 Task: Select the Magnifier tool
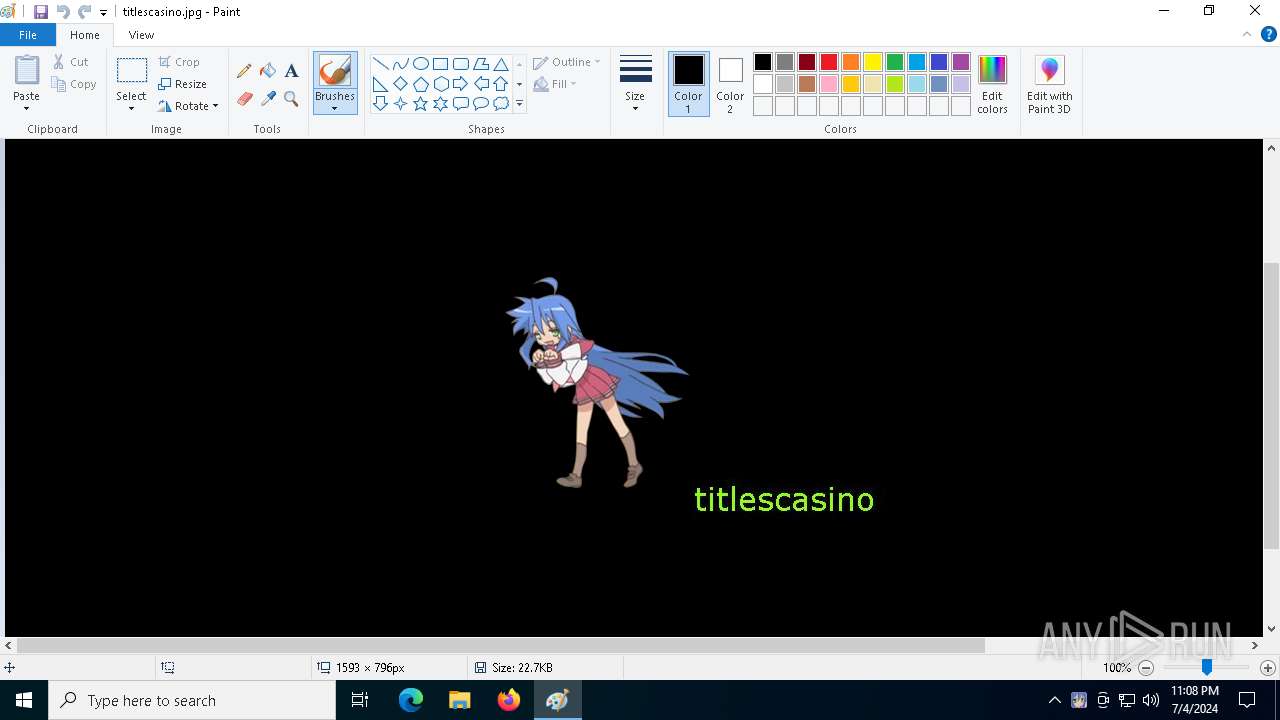point(291,99)
